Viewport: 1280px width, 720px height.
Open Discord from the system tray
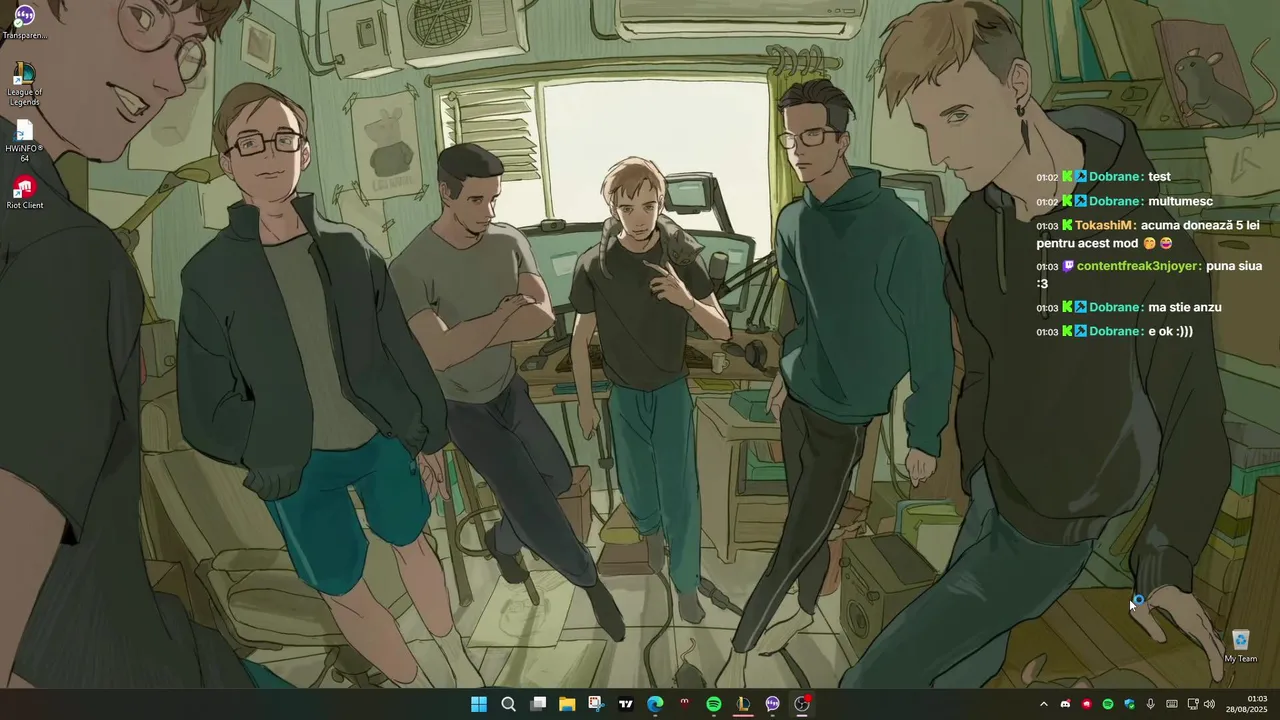point(1065,704)
